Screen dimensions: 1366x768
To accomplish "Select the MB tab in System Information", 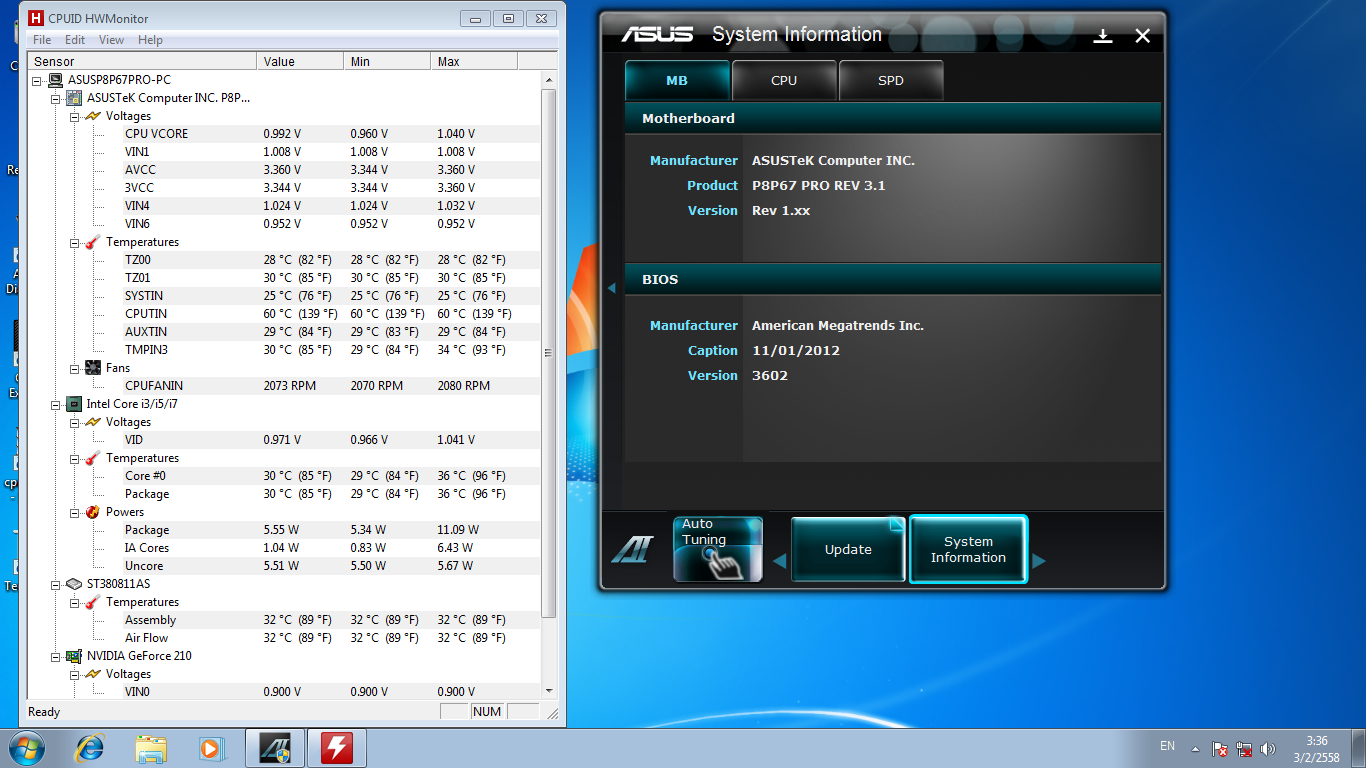I will tap(677, 81).
